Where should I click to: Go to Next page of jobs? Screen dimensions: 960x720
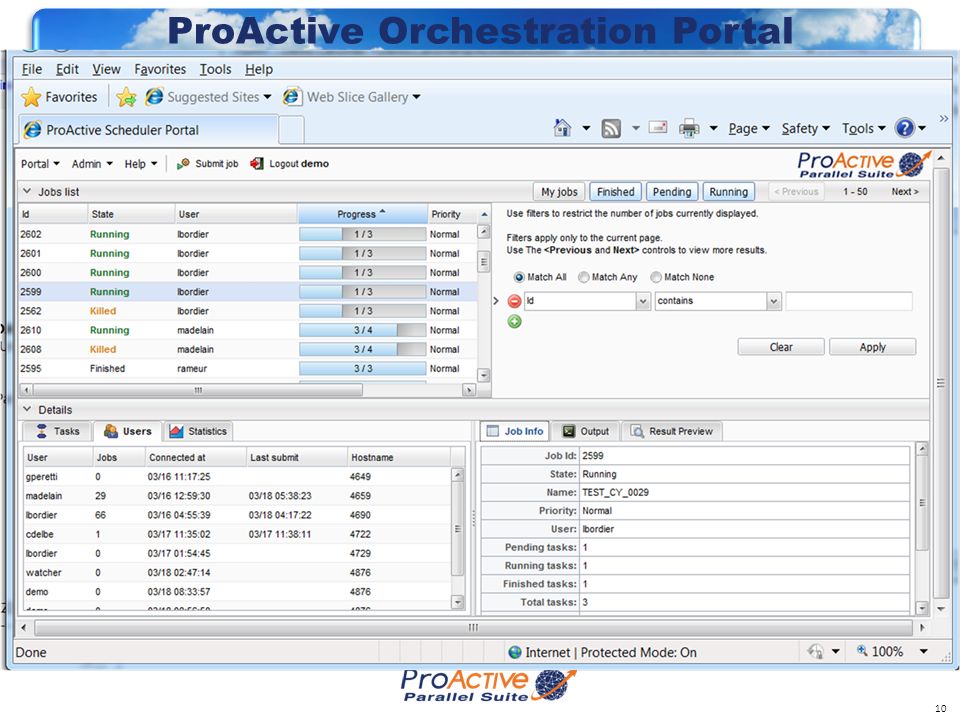904,192
